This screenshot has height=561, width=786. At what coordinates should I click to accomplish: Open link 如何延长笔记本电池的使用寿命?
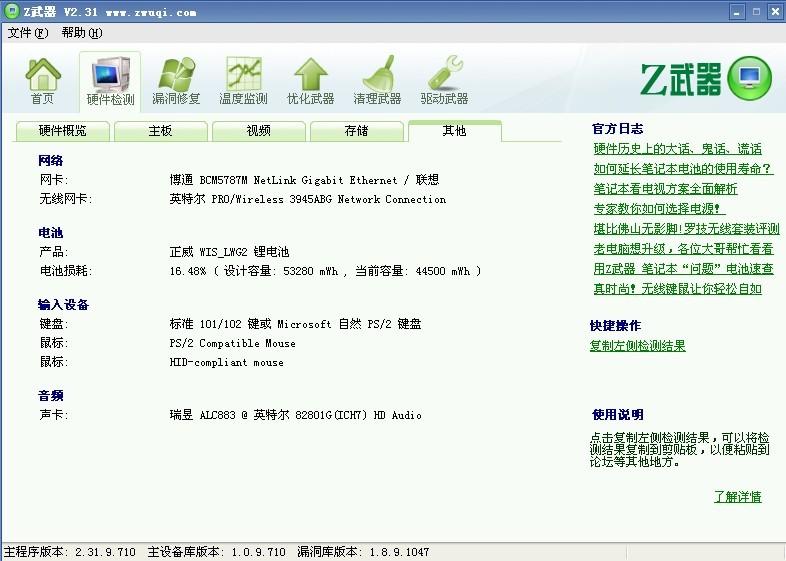(683, 169)
